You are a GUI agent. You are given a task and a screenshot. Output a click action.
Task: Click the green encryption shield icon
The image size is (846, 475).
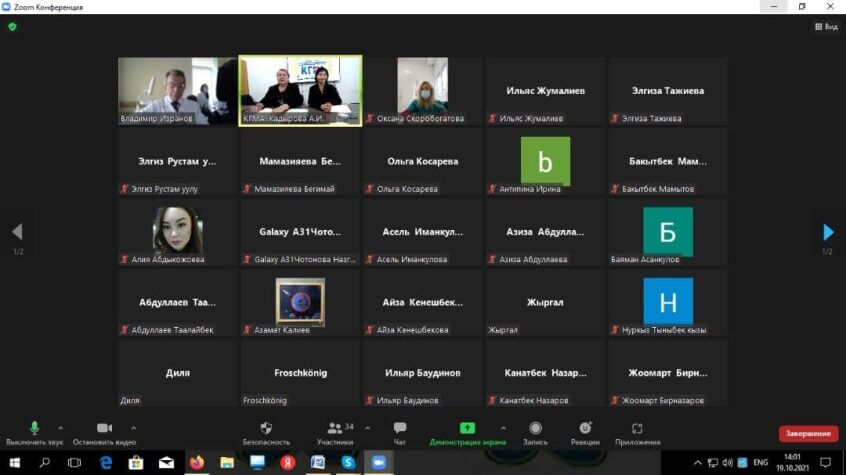[x=12, y=27]
